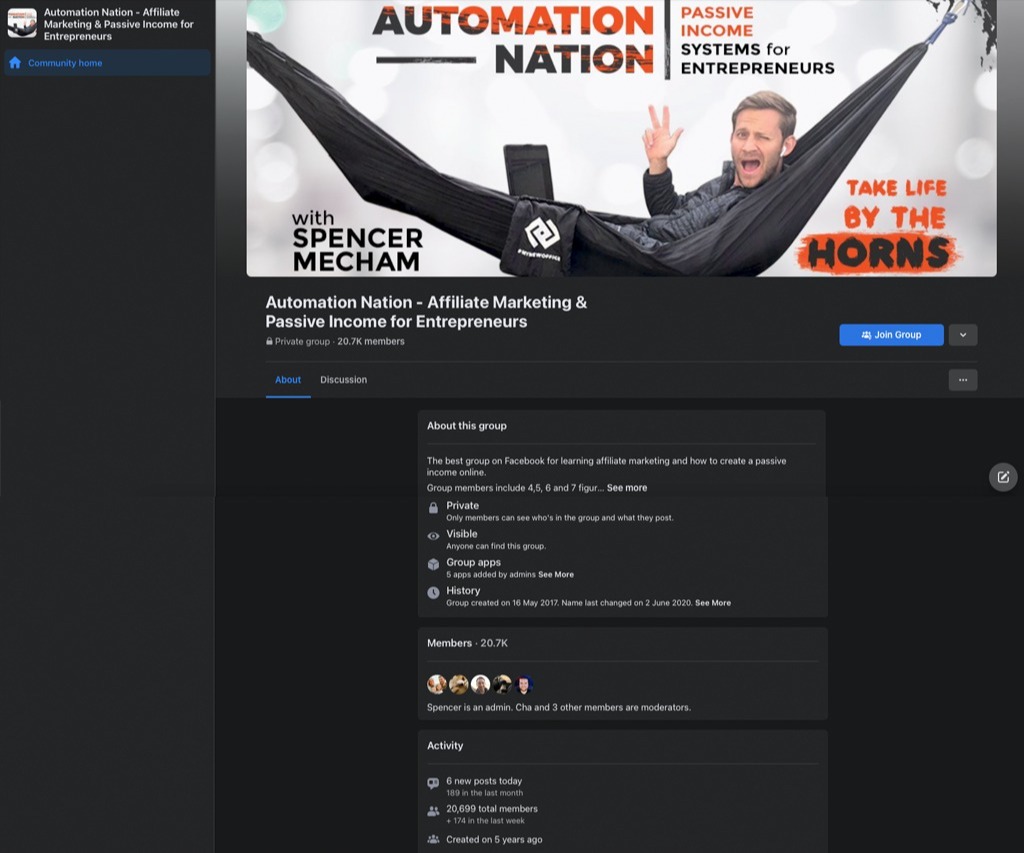This screenshot has width=1024, height=853.
Task: Click '6 new posts today' text
Action: [x=484, y=781]
